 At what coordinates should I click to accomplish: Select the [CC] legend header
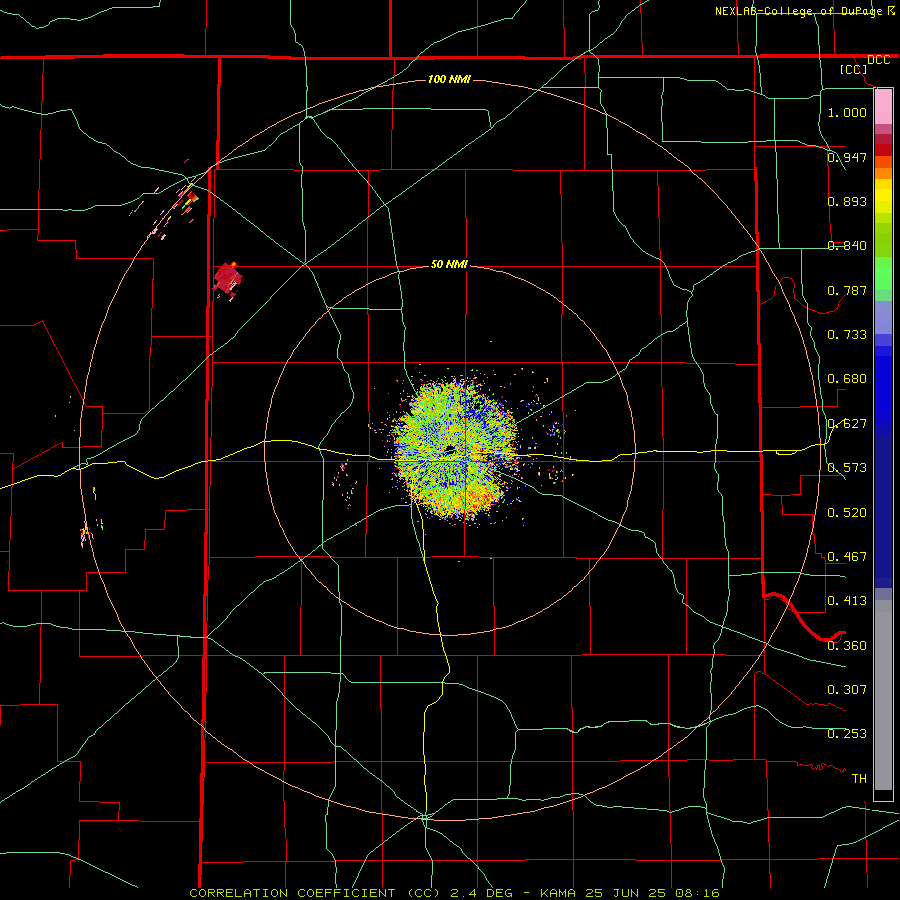(x=854, y=69)
